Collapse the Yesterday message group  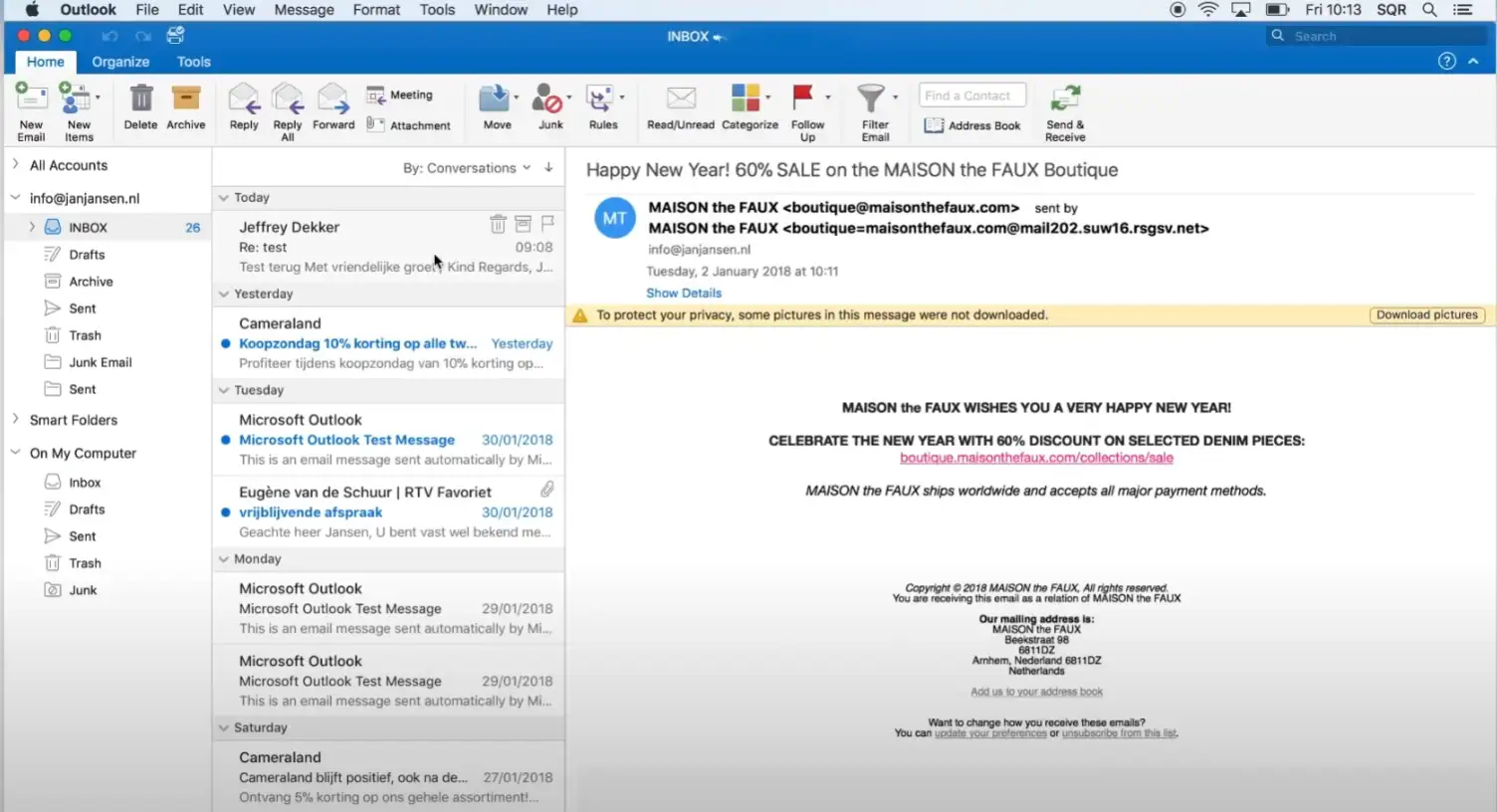[224, 295]
